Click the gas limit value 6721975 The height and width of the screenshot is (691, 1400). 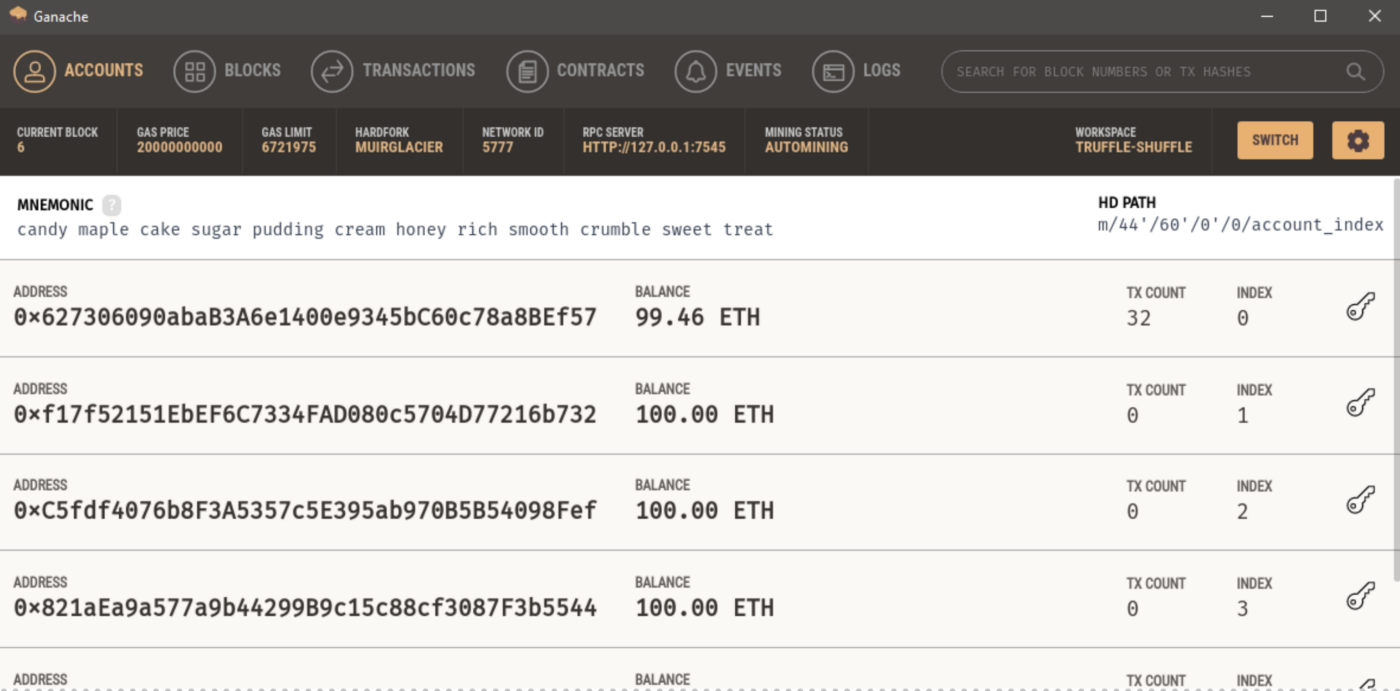click(289, 147)
